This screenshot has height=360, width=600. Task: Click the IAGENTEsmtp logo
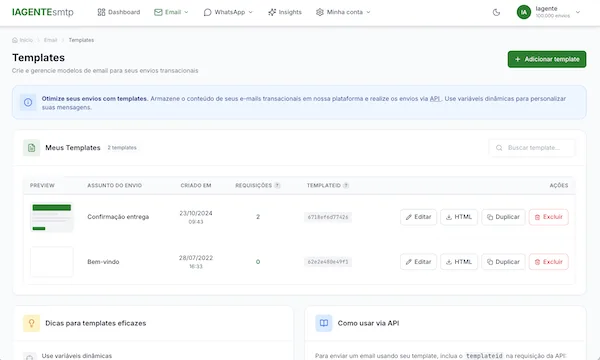[42, 12]
